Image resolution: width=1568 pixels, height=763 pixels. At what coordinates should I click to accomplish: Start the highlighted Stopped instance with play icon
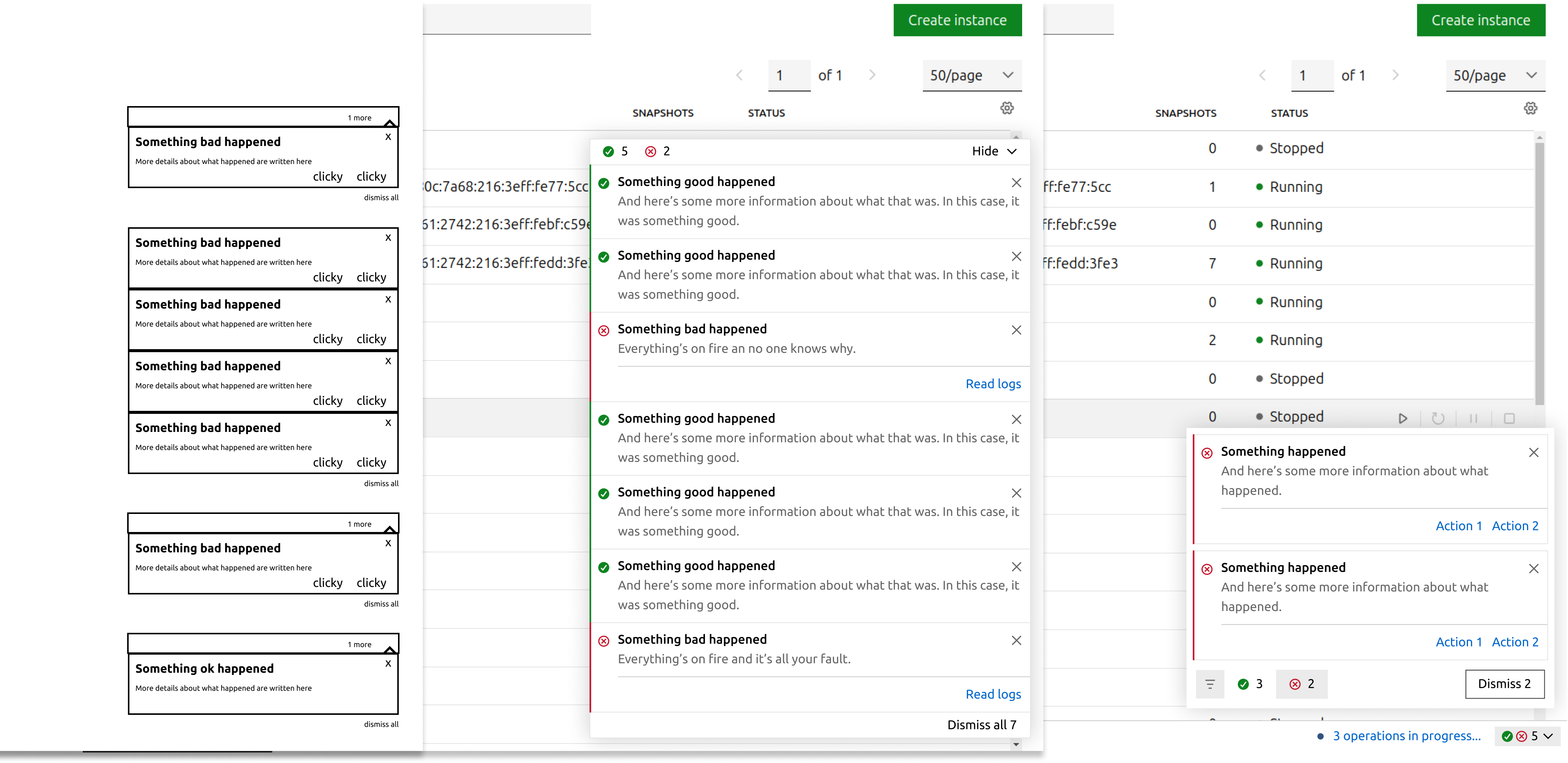(x=1402, y=418)
